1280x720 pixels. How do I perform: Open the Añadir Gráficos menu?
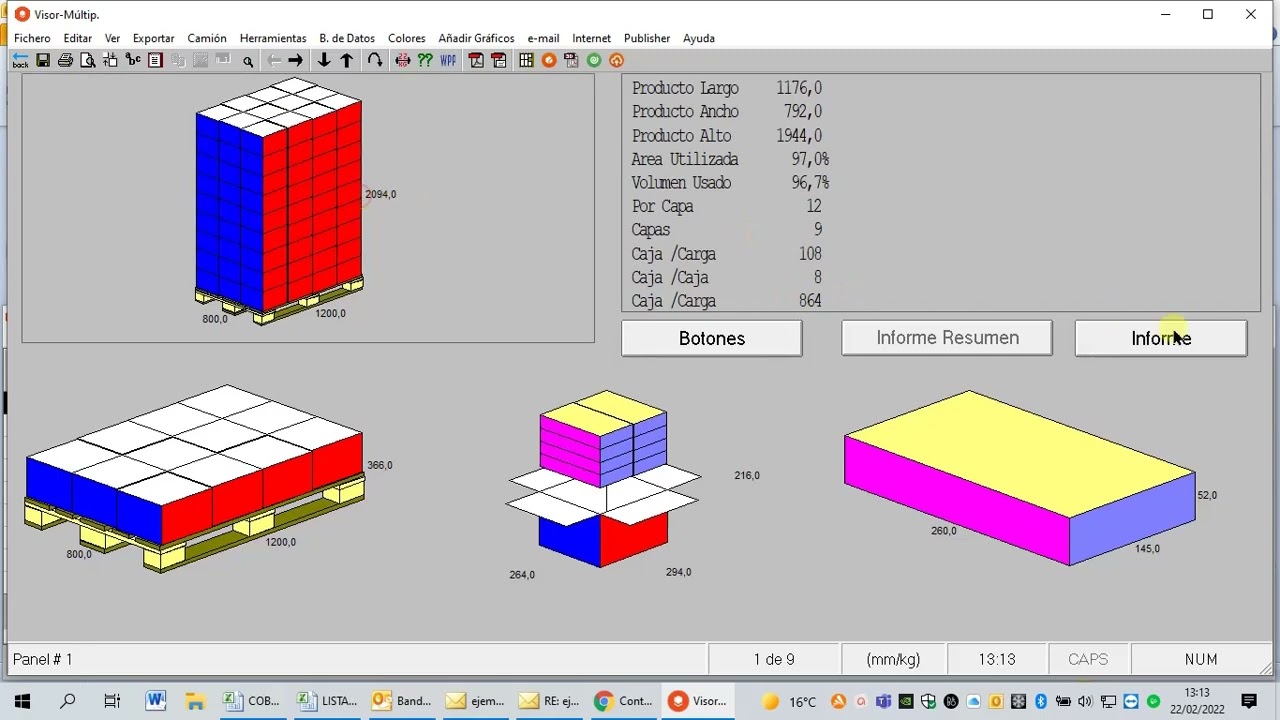coord(476,38)
